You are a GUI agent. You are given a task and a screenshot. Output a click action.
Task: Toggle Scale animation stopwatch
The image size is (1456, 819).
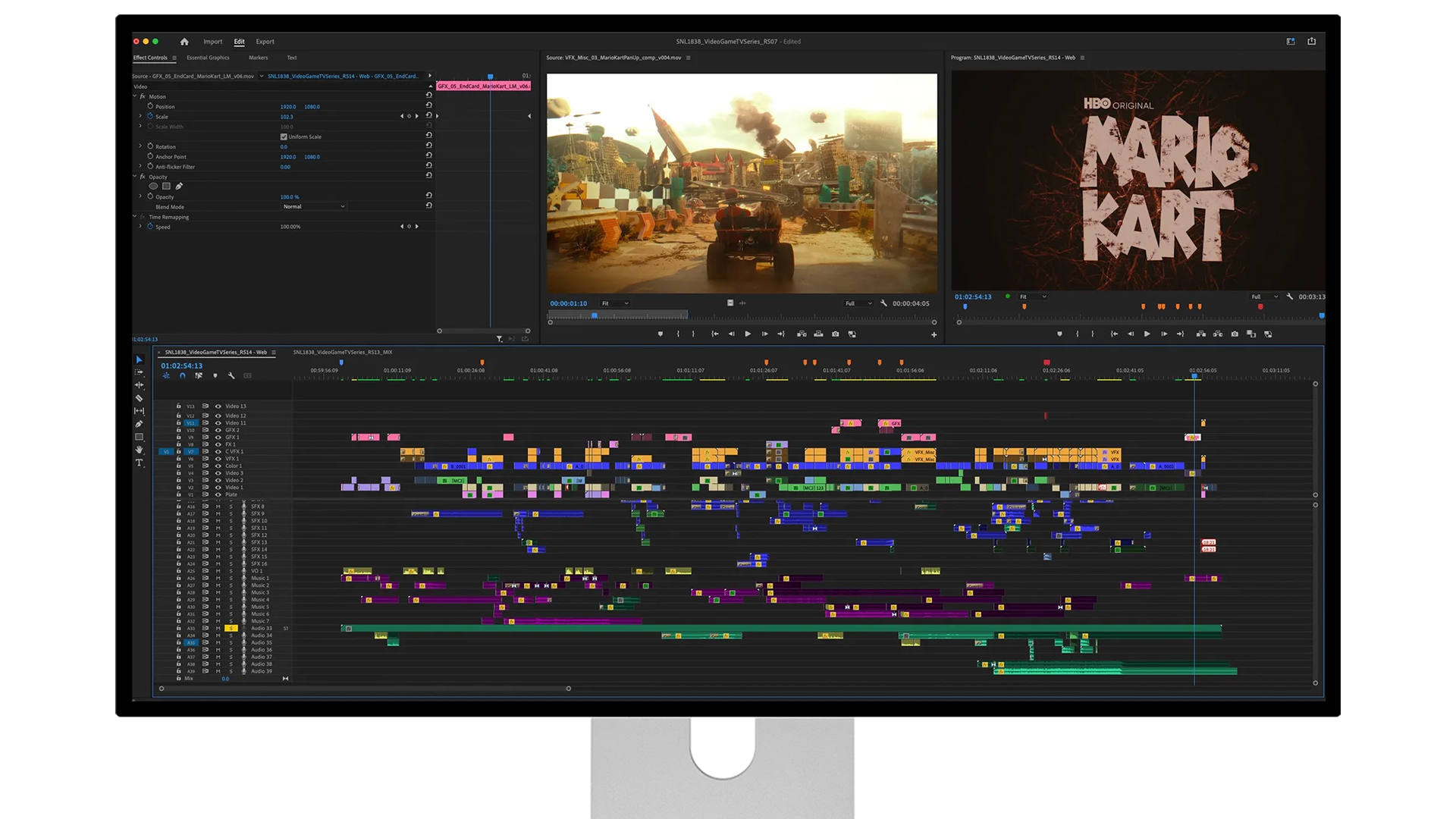[x=150, y=116]
